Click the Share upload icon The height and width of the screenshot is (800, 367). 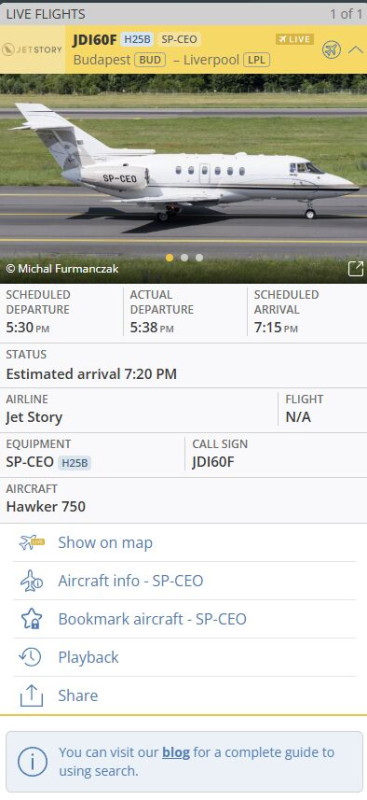31,696
